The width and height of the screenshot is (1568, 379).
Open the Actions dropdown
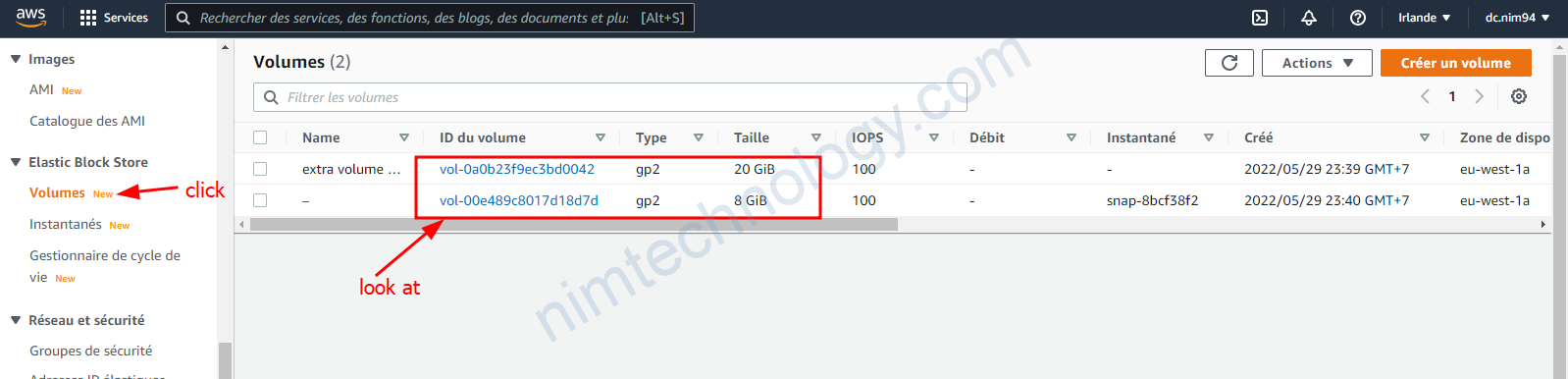coord(1317,63)
